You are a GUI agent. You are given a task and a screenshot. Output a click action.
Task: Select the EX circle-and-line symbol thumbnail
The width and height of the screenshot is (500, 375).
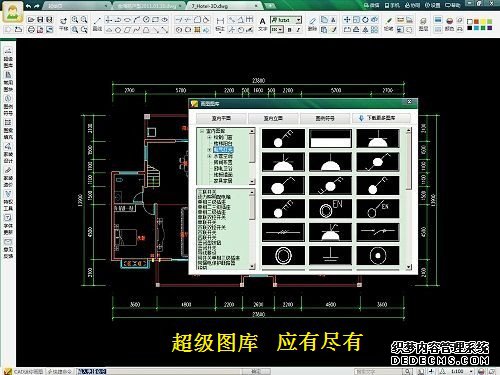click(378, 209)
